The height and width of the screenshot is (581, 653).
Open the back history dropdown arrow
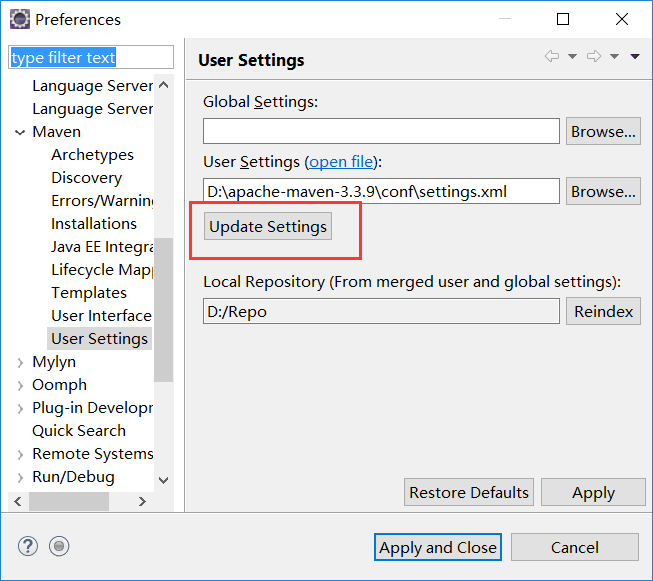point(572,57)
